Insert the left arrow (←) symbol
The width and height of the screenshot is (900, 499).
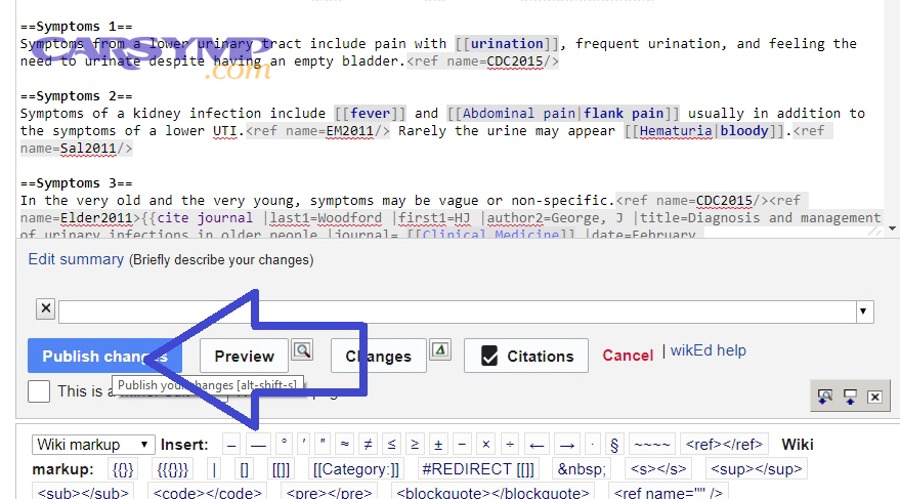(537, 444)
